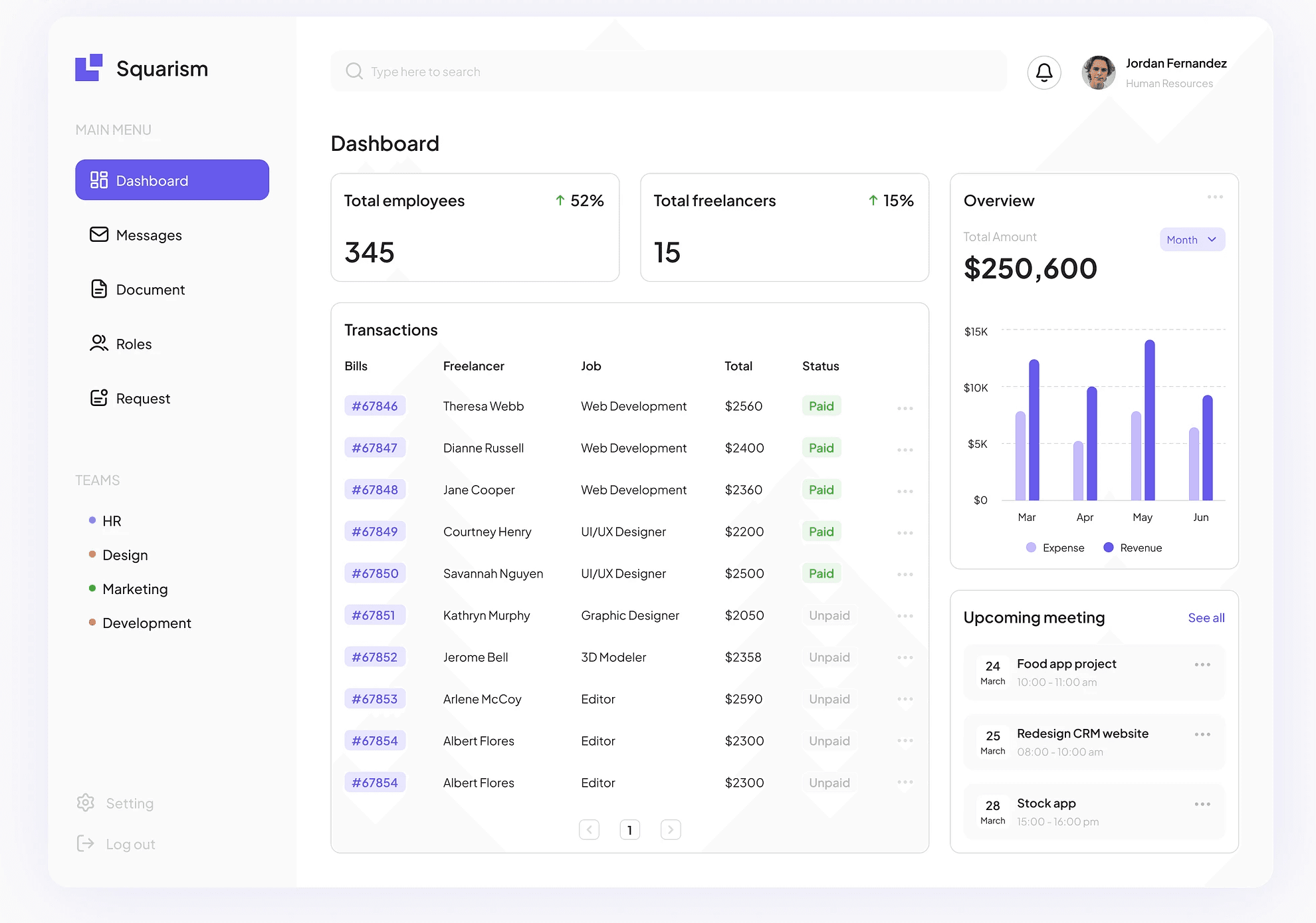Select HR team
Viewport: 1316px width, 923px height.
112,521
